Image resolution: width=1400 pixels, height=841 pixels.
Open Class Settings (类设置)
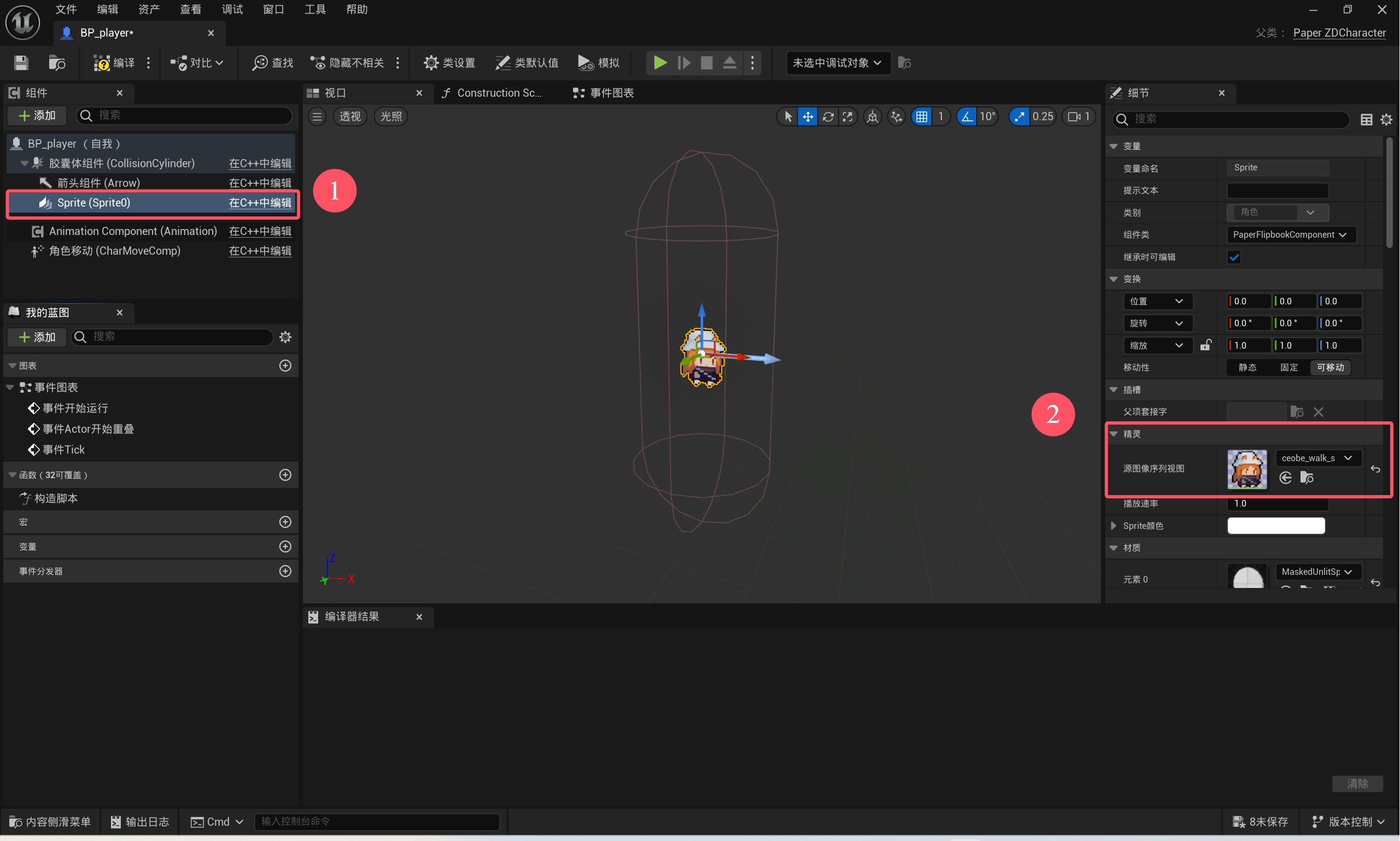[x=449, y=63]
